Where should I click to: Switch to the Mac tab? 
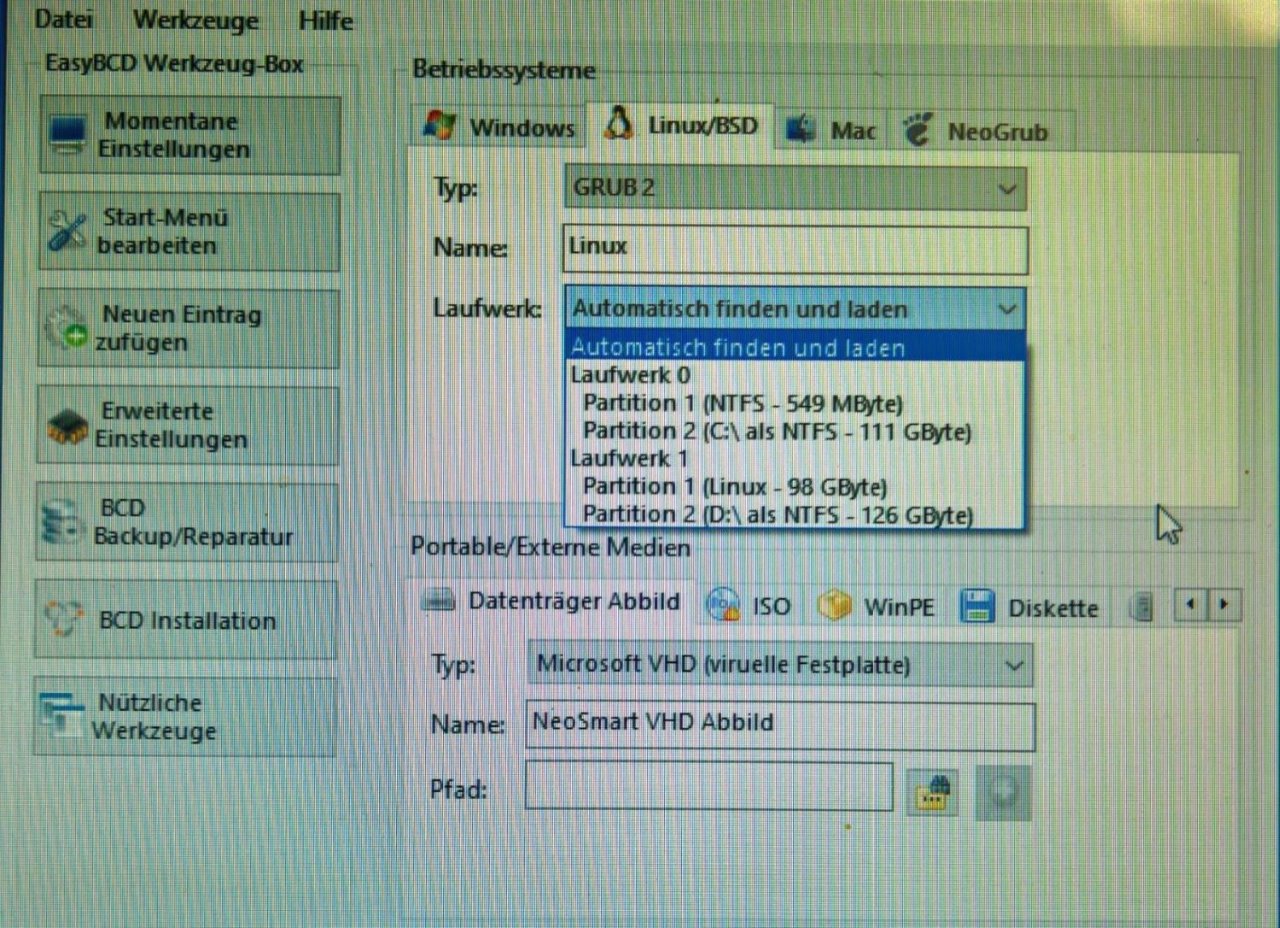831,130
